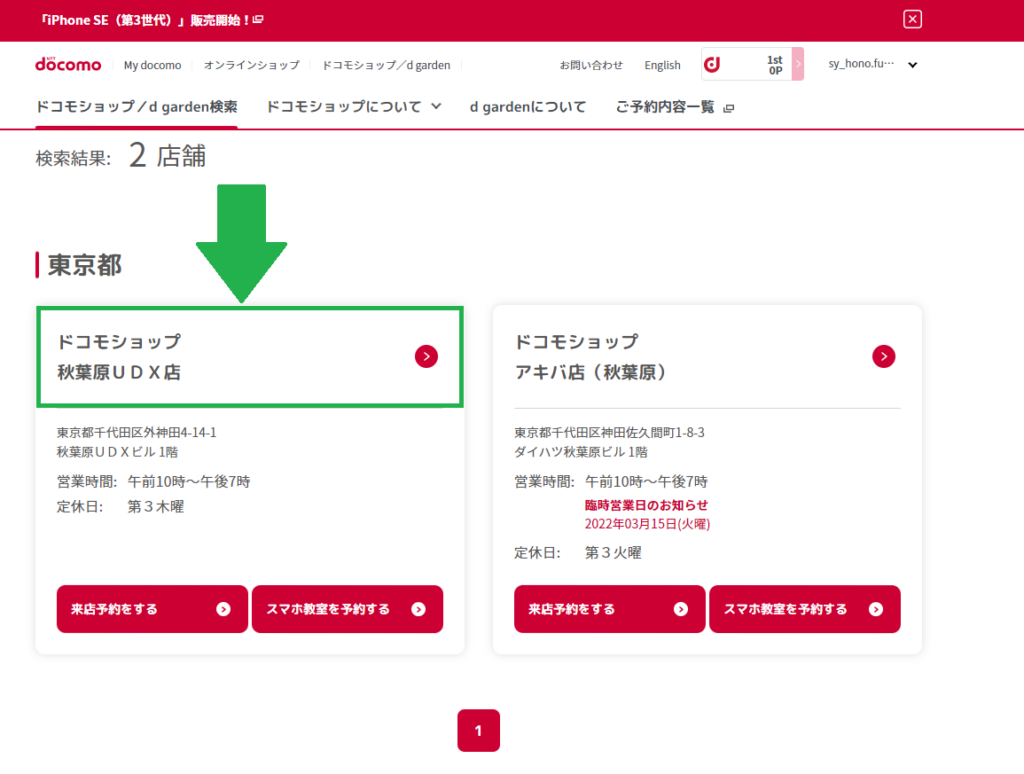1024x774 pixels.
Task: Click arrow icon on アキバ店 来店予約 button
Action: pyautogui.click(x=680, y=609)
